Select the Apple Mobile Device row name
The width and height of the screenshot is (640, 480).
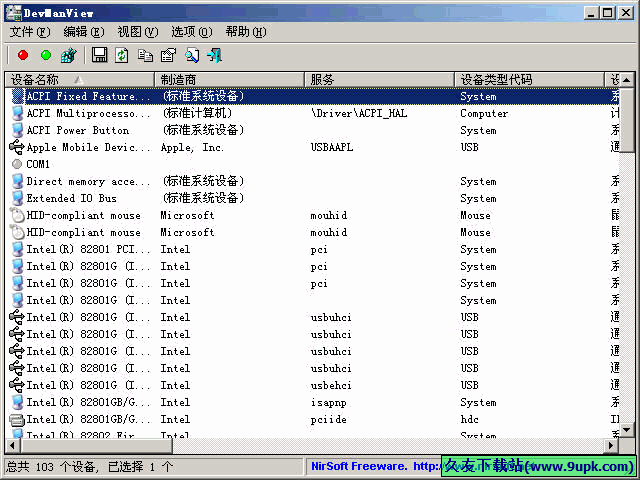tap(88, 147)
